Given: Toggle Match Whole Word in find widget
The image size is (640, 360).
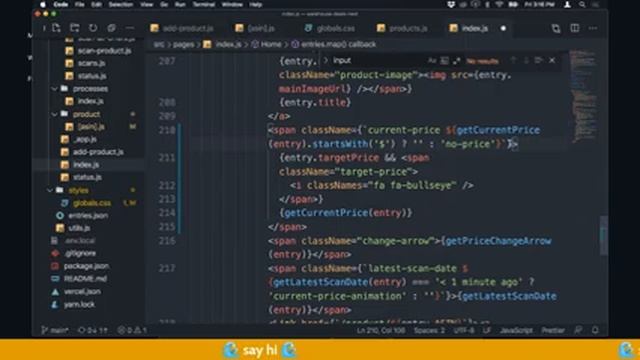Looking at the screenshot, I should pyautogui.click(x=444, y=60).
